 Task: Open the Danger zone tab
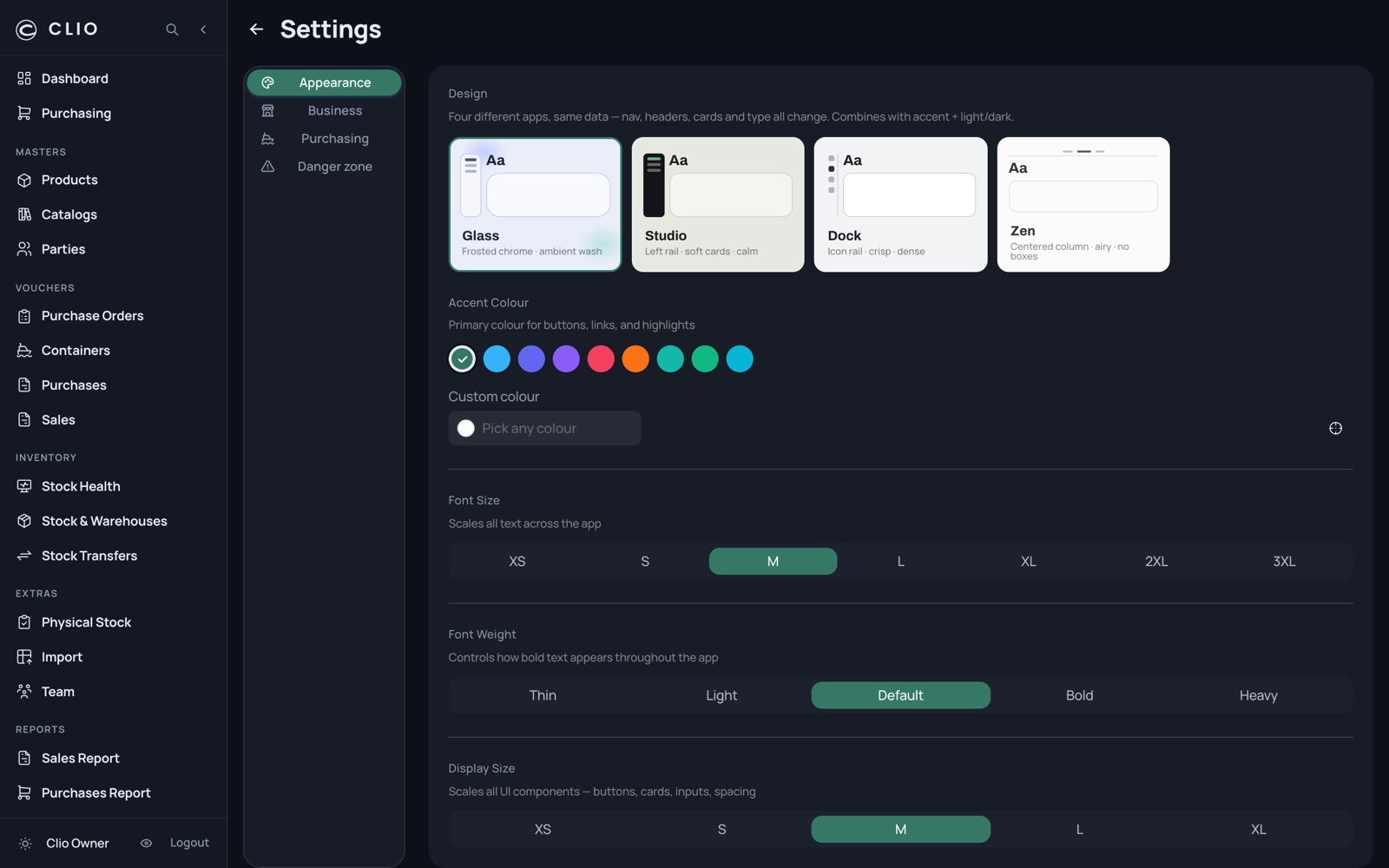click(x=324, y=166)
